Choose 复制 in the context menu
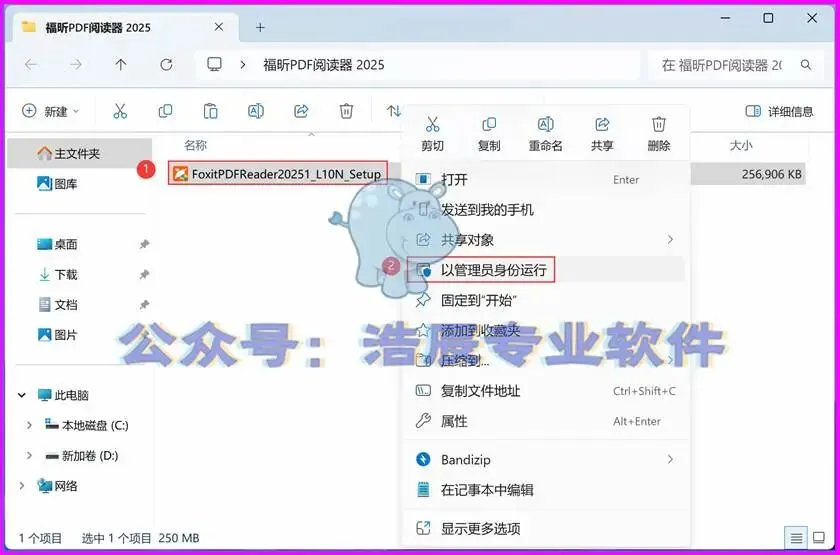The height and width of the screenshot is (555, 840). 489,134
